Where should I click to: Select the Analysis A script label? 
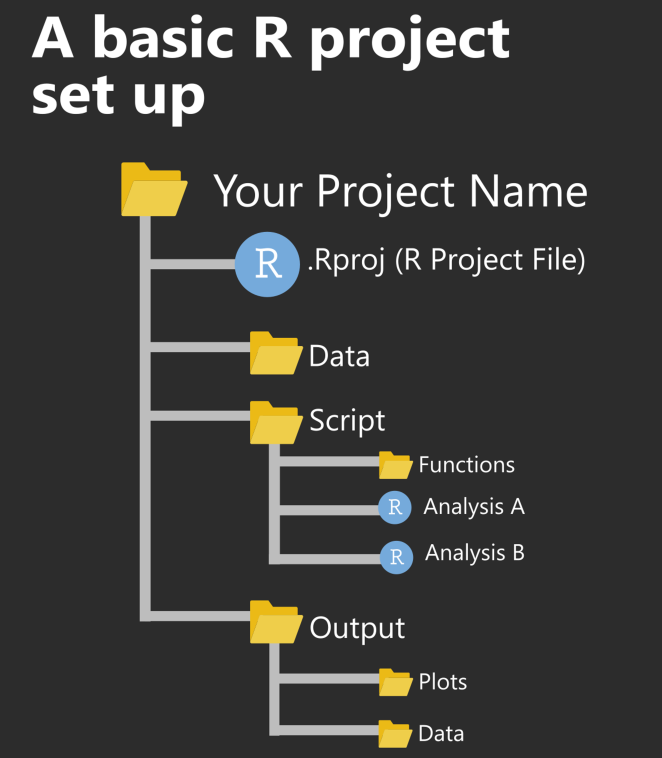(474, 507)
